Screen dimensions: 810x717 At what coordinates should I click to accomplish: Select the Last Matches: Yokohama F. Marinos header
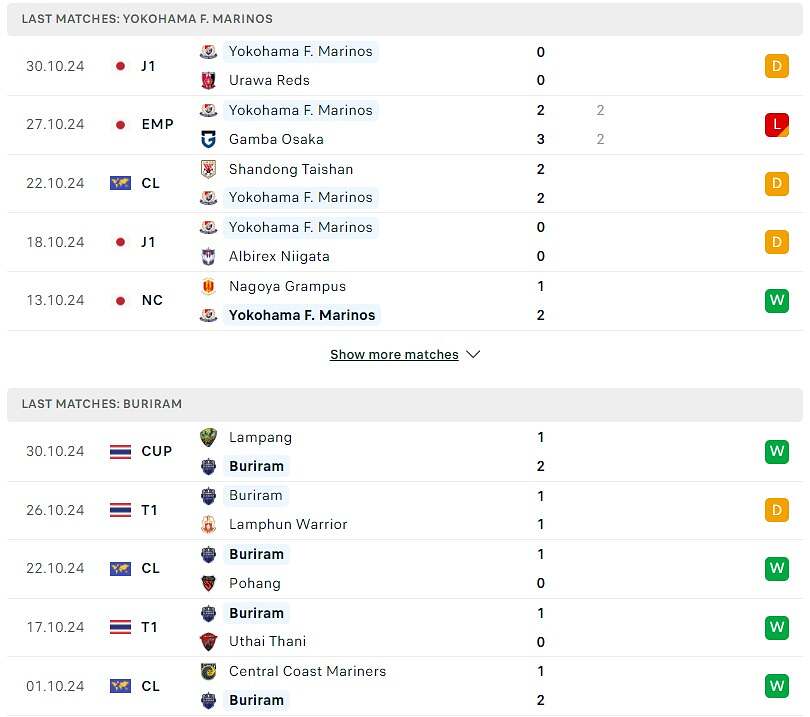[x=405, y=19]
